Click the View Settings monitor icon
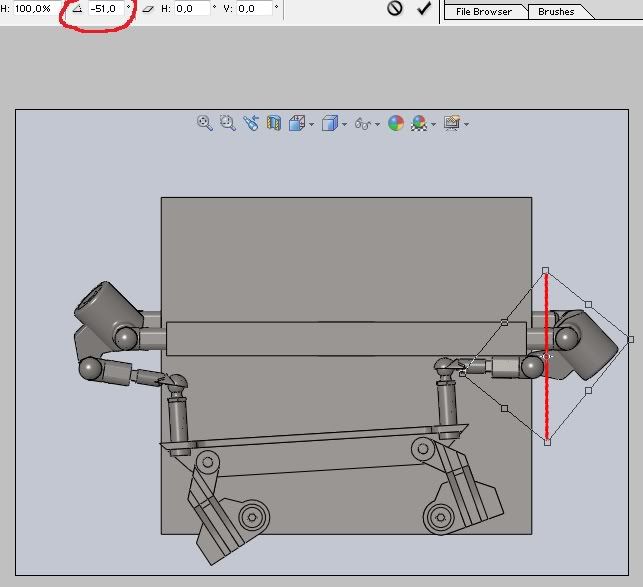 452,123
